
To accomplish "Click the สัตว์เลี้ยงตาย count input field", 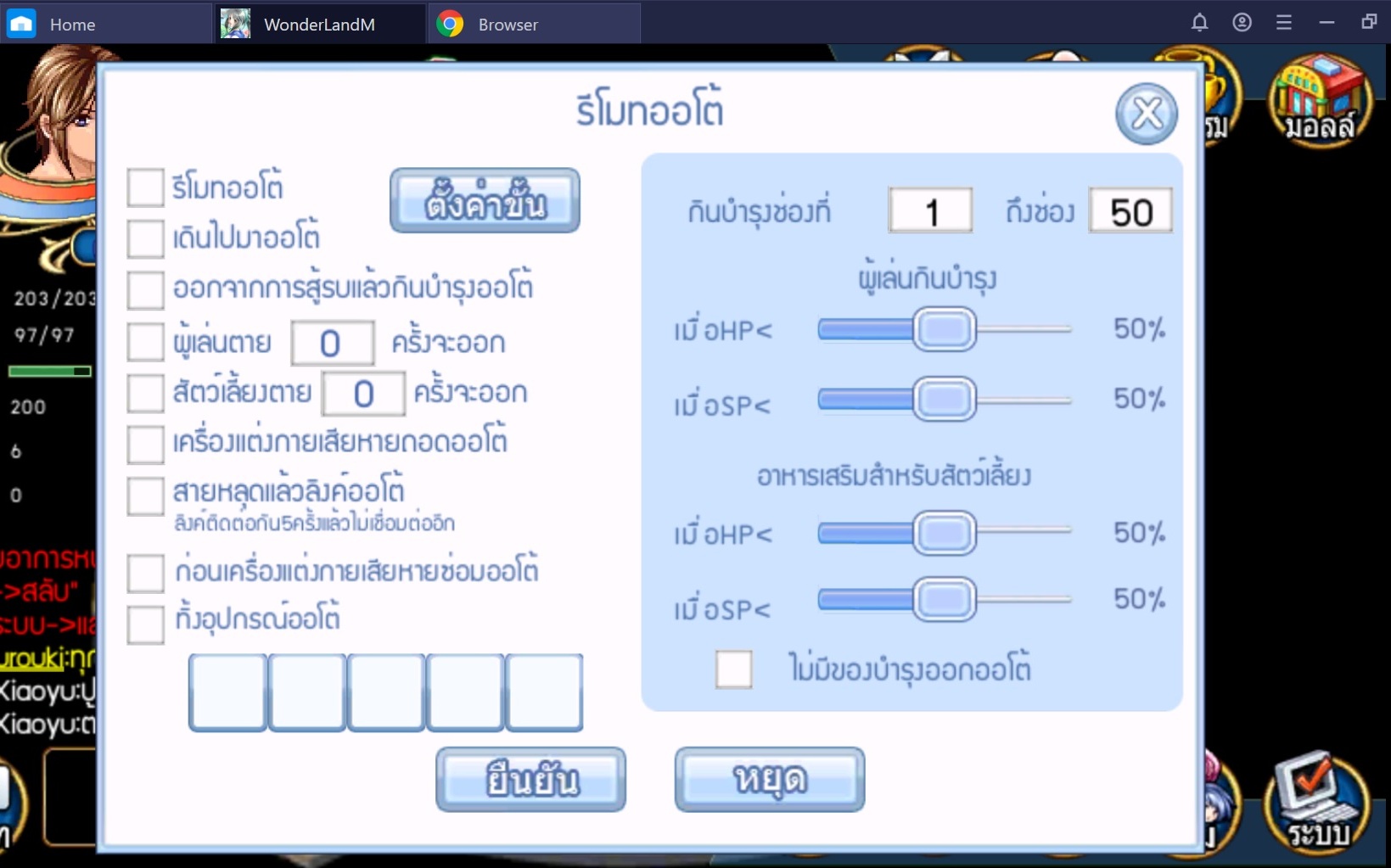I will (x=363, y=393).
